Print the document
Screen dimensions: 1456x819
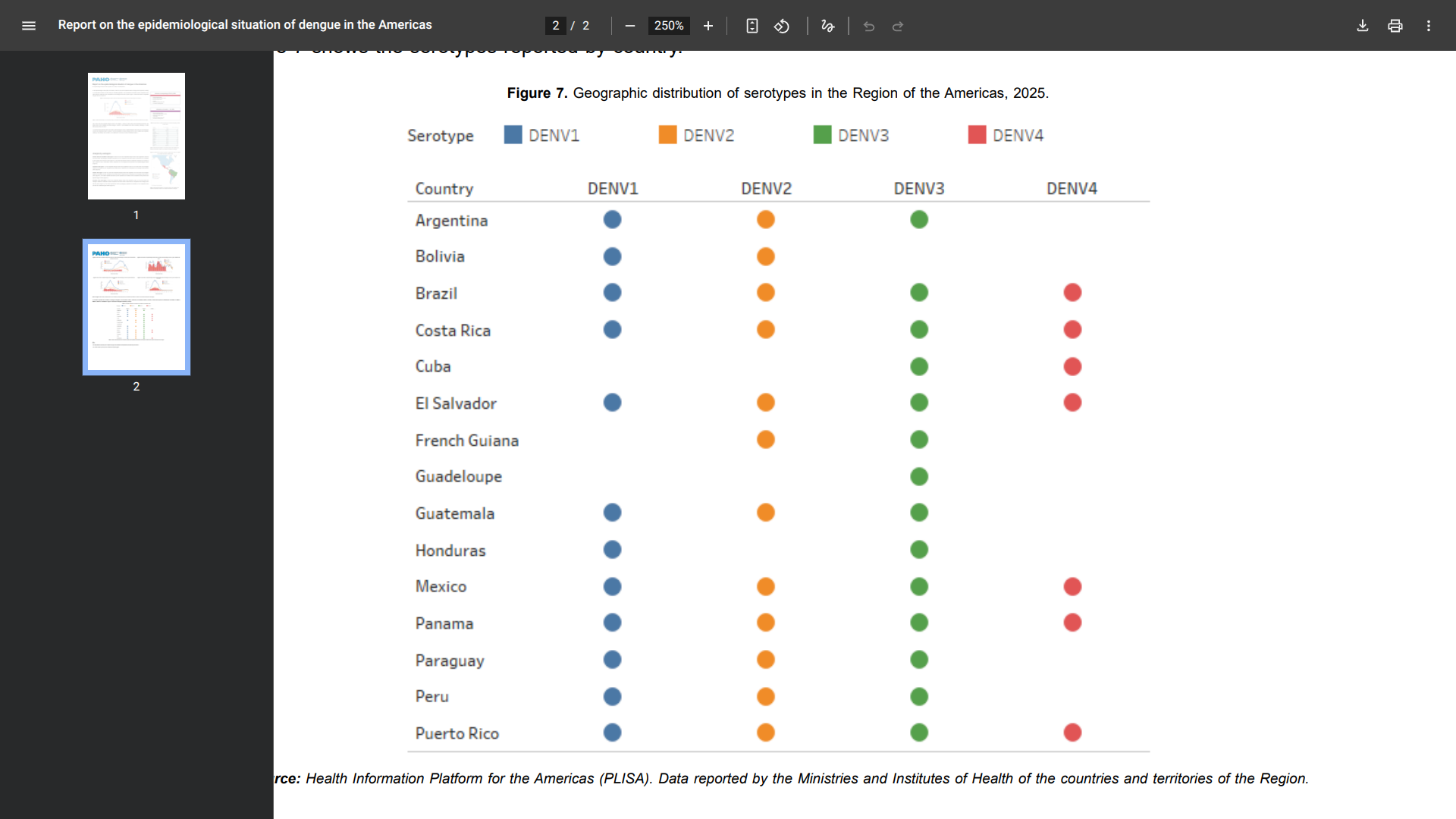(x=1395, y=26)
